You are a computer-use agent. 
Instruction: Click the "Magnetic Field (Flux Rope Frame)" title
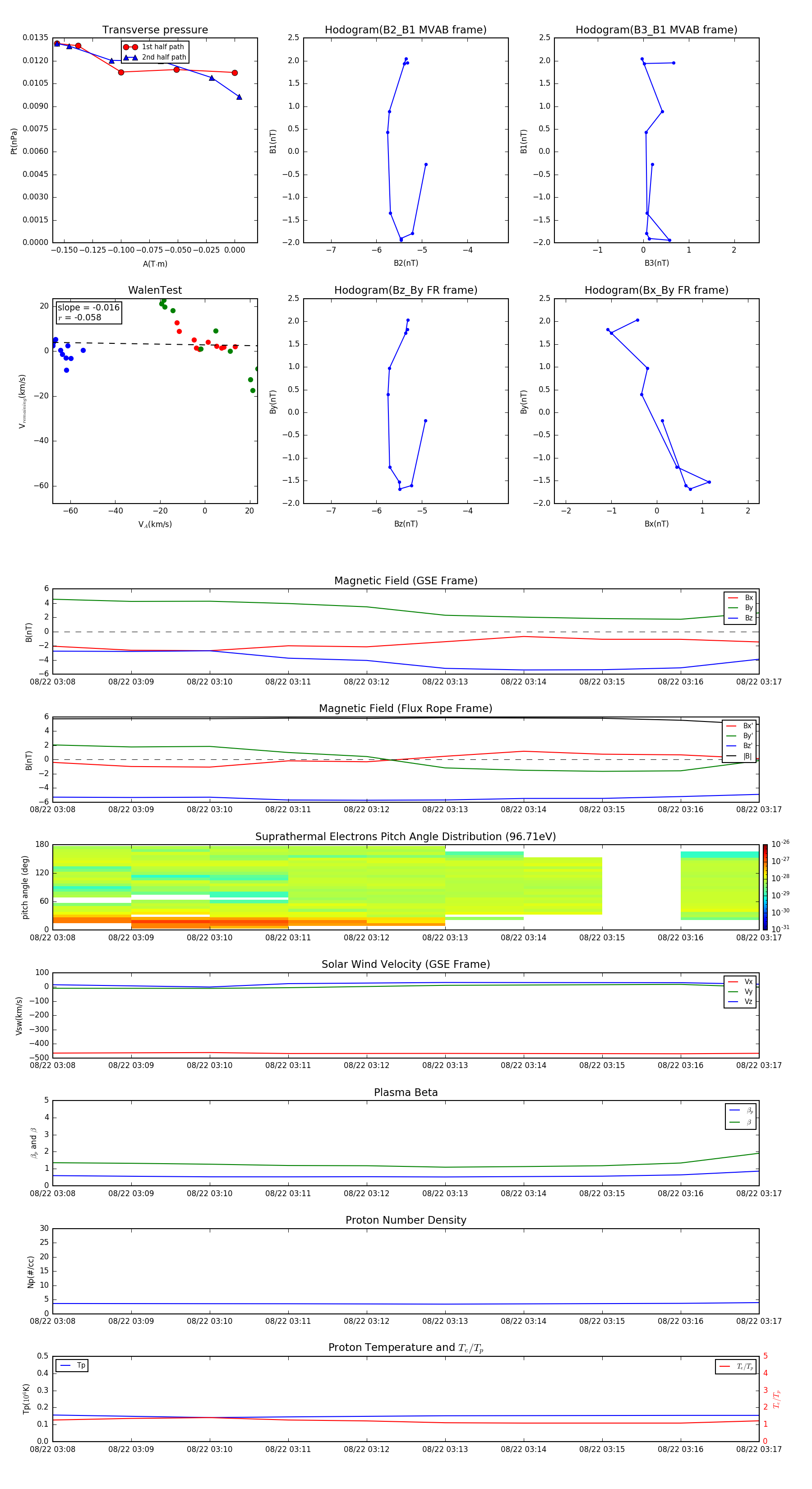tap(406, 709)
